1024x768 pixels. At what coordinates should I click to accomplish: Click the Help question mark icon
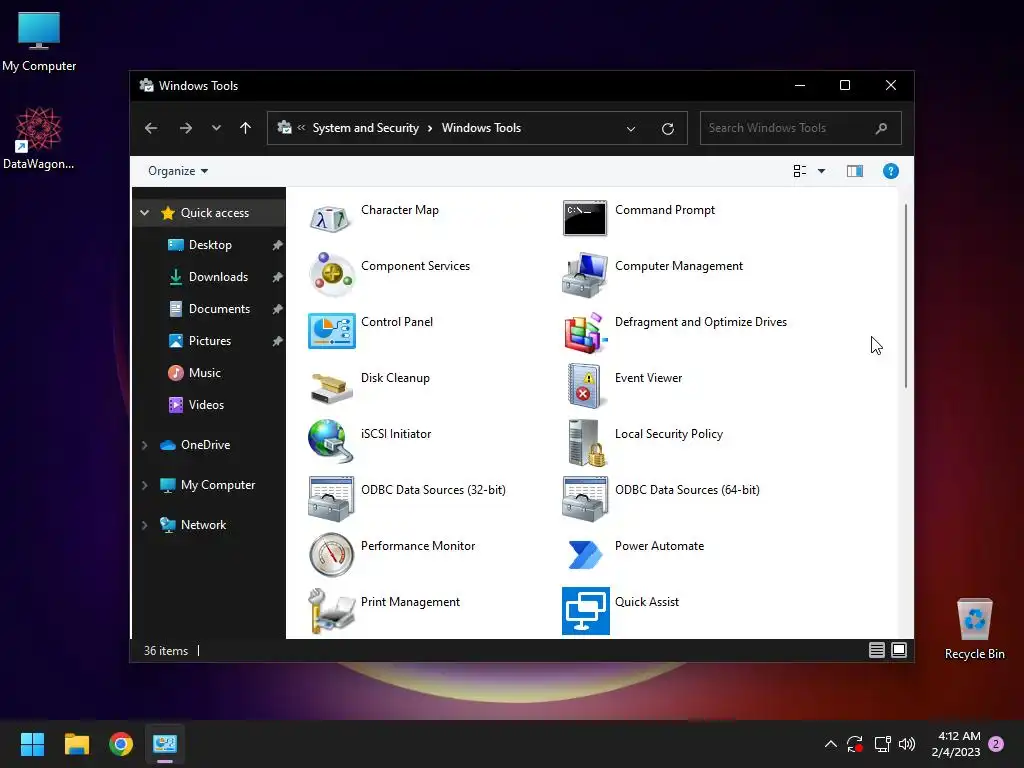coord(890,171)
